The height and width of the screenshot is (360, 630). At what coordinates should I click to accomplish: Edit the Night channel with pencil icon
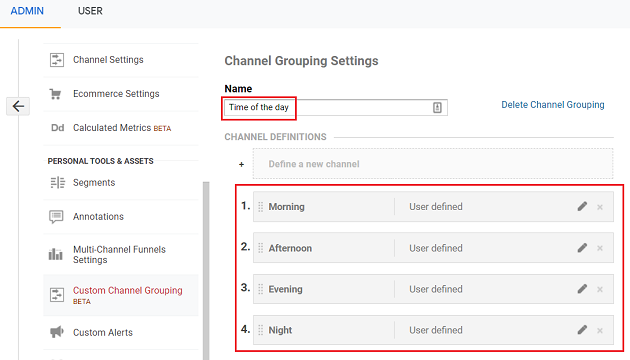point(582,330)
